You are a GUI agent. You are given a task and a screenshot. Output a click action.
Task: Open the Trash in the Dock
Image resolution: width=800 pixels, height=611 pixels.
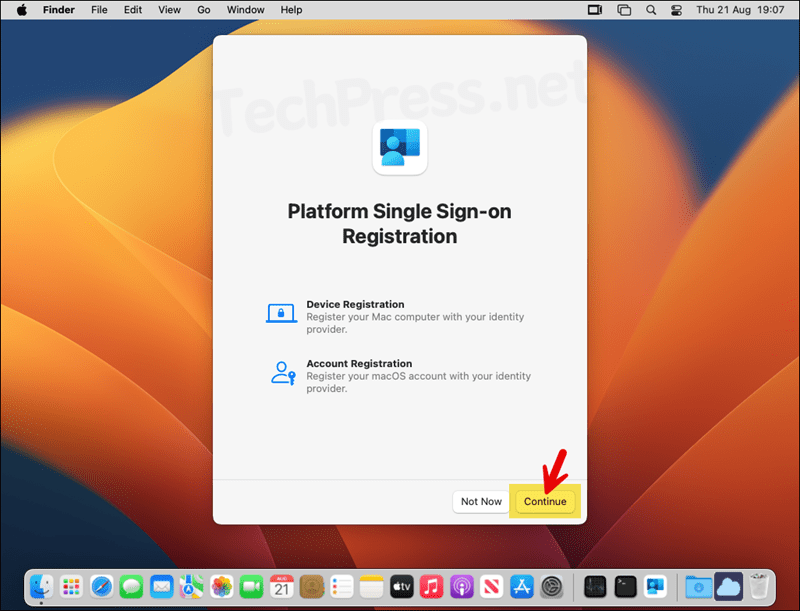pos(761,587)
